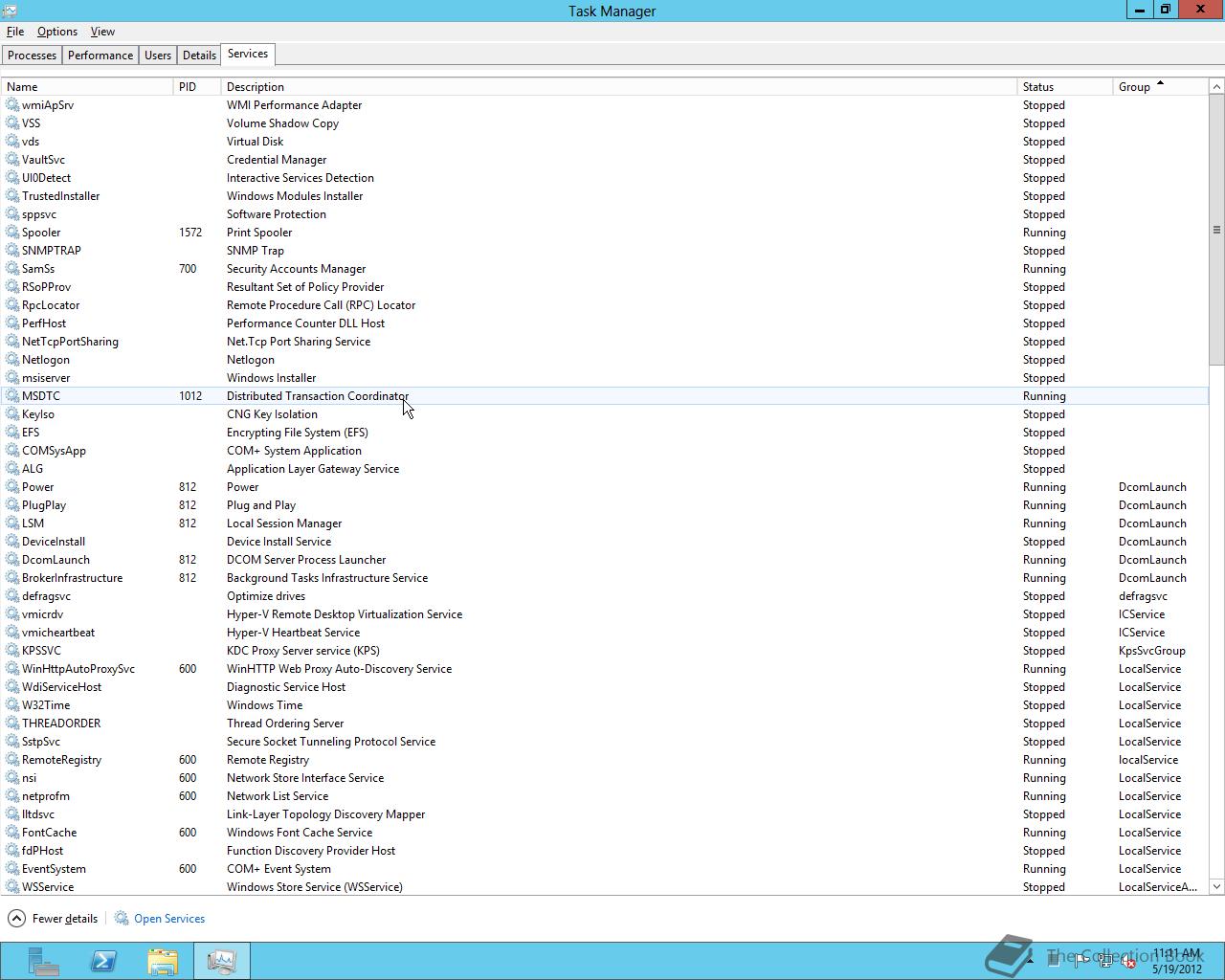The width and height of the screenshot is (1225, 980).
Task: Click the vertical scrollbar thumb
Action: (x=1216, y=230)
